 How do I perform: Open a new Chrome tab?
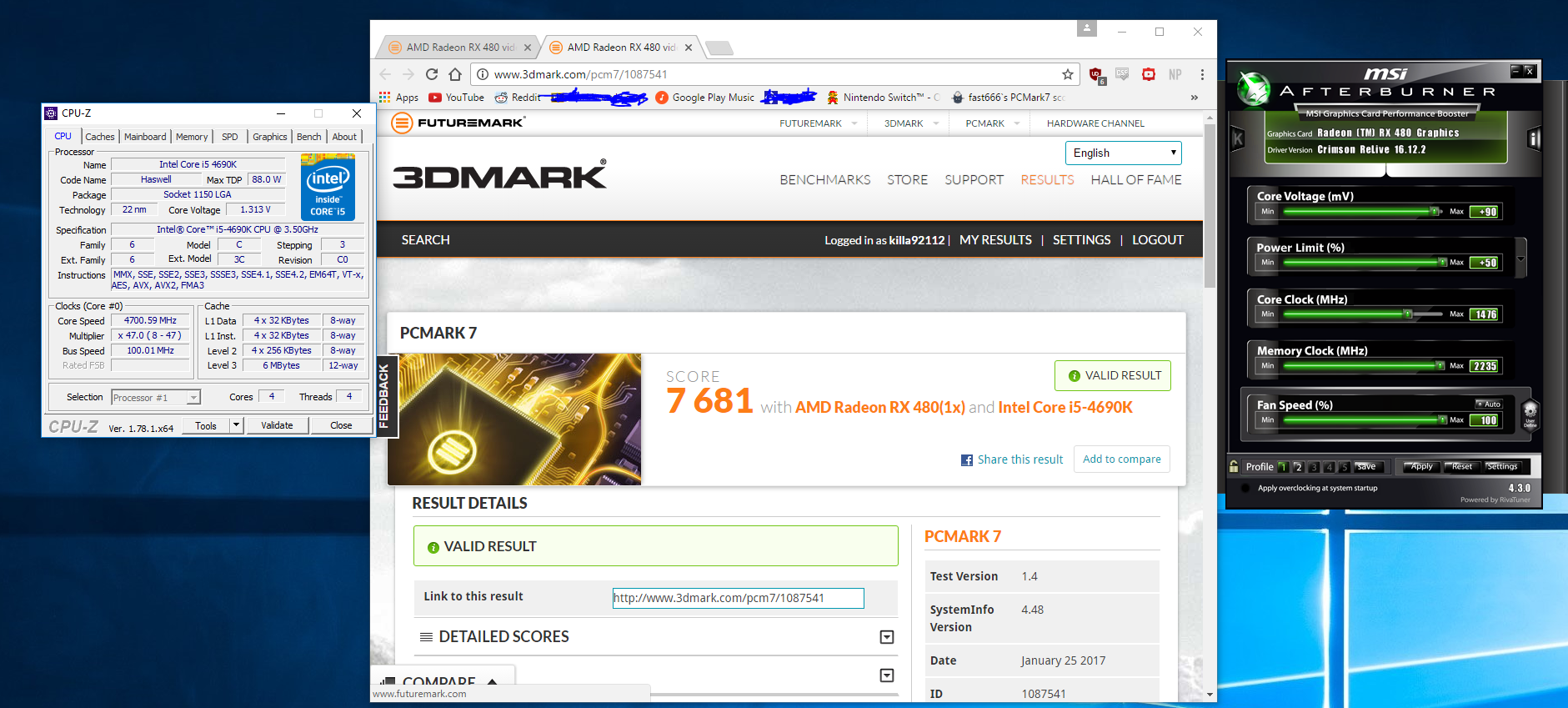(719, 48)
